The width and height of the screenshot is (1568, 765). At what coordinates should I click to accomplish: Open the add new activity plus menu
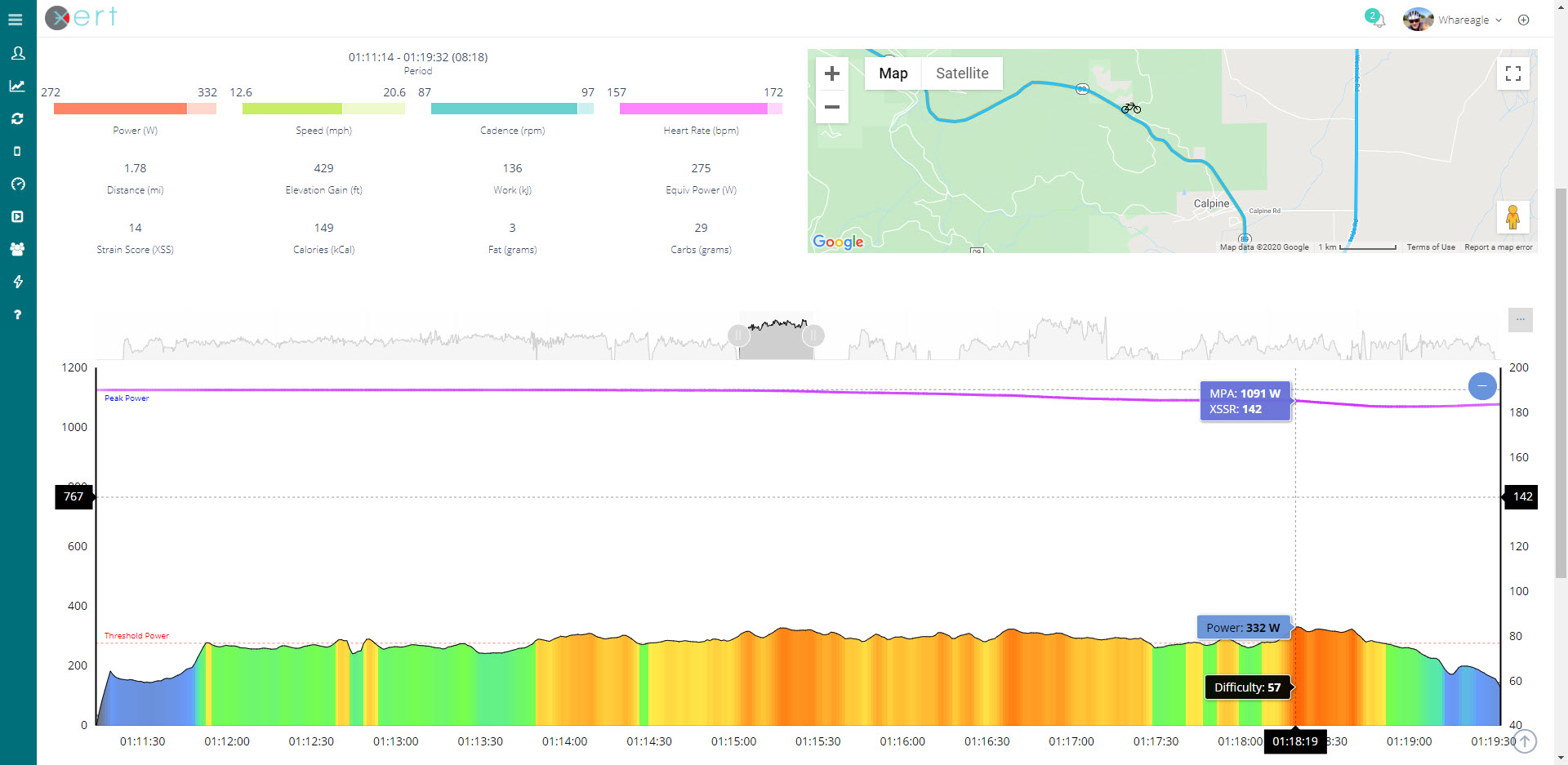pyautogui.click(x=1523, y=20)
